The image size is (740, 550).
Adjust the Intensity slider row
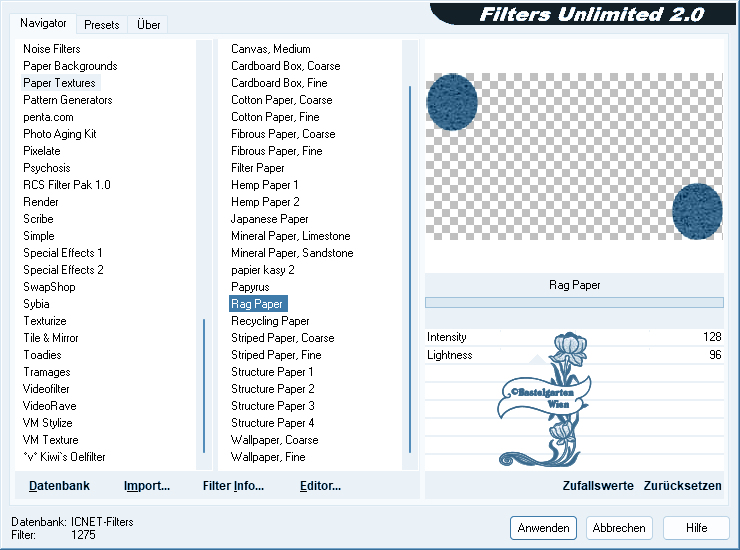574,337
